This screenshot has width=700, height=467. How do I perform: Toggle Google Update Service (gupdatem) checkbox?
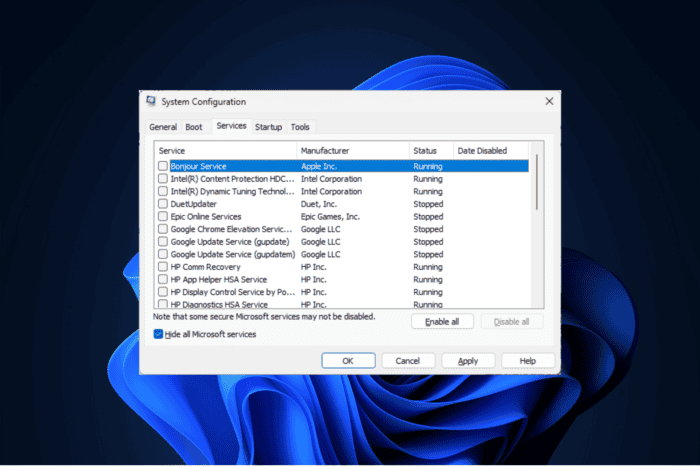[x=163, y=254]
